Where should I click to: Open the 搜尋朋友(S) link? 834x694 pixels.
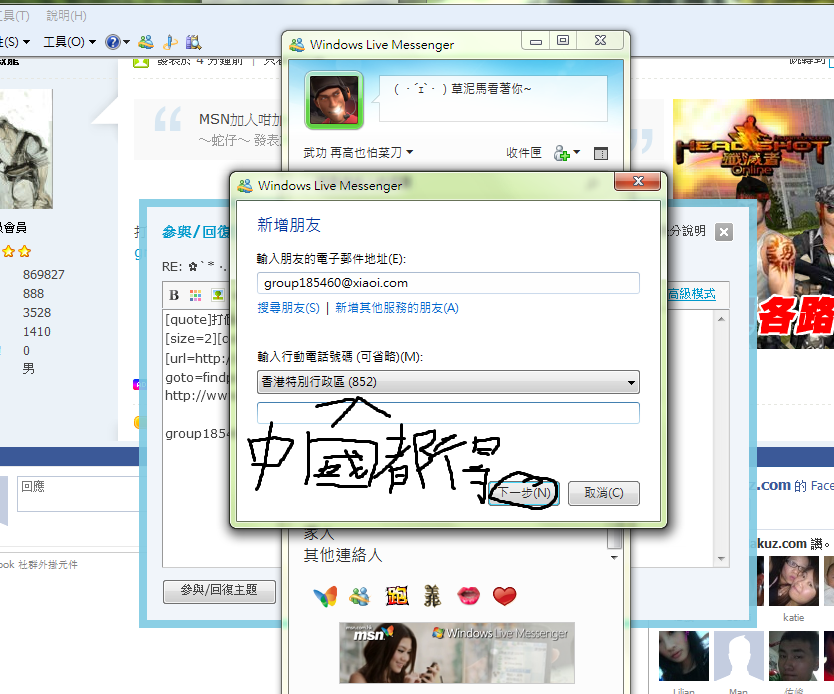pos(289,308)
